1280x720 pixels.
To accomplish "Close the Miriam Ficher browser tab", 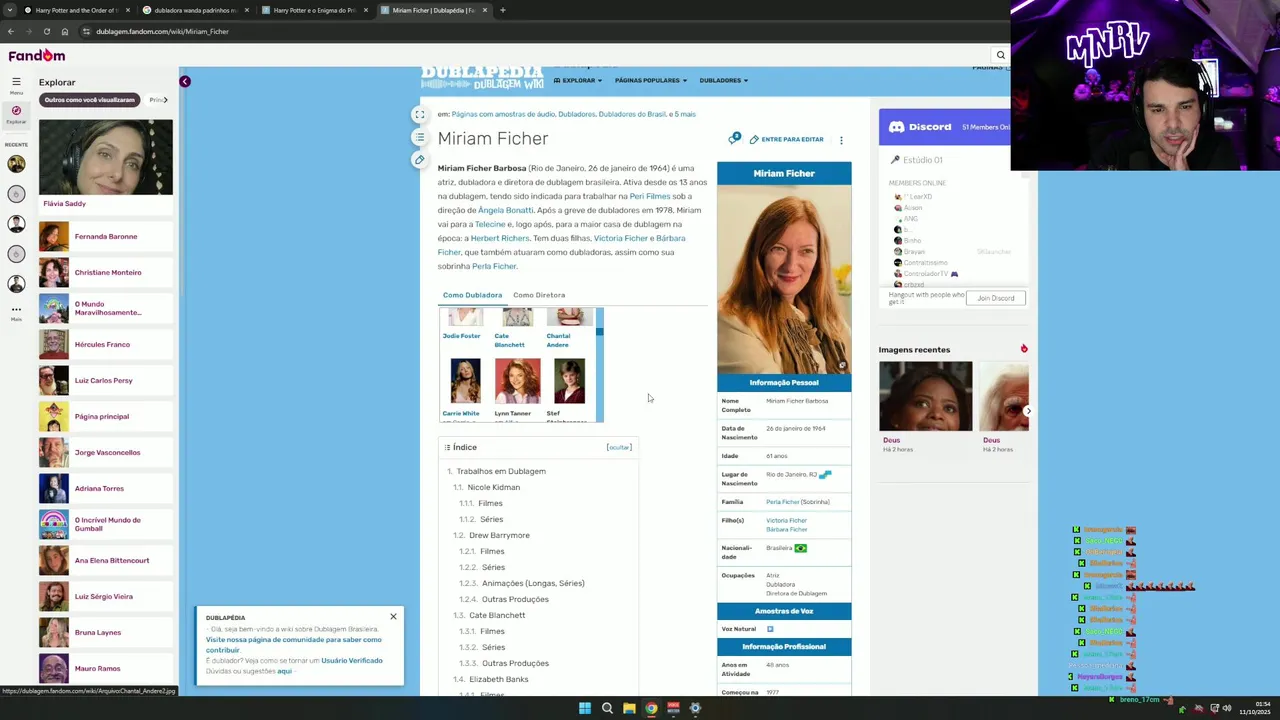I will point(485,10).
